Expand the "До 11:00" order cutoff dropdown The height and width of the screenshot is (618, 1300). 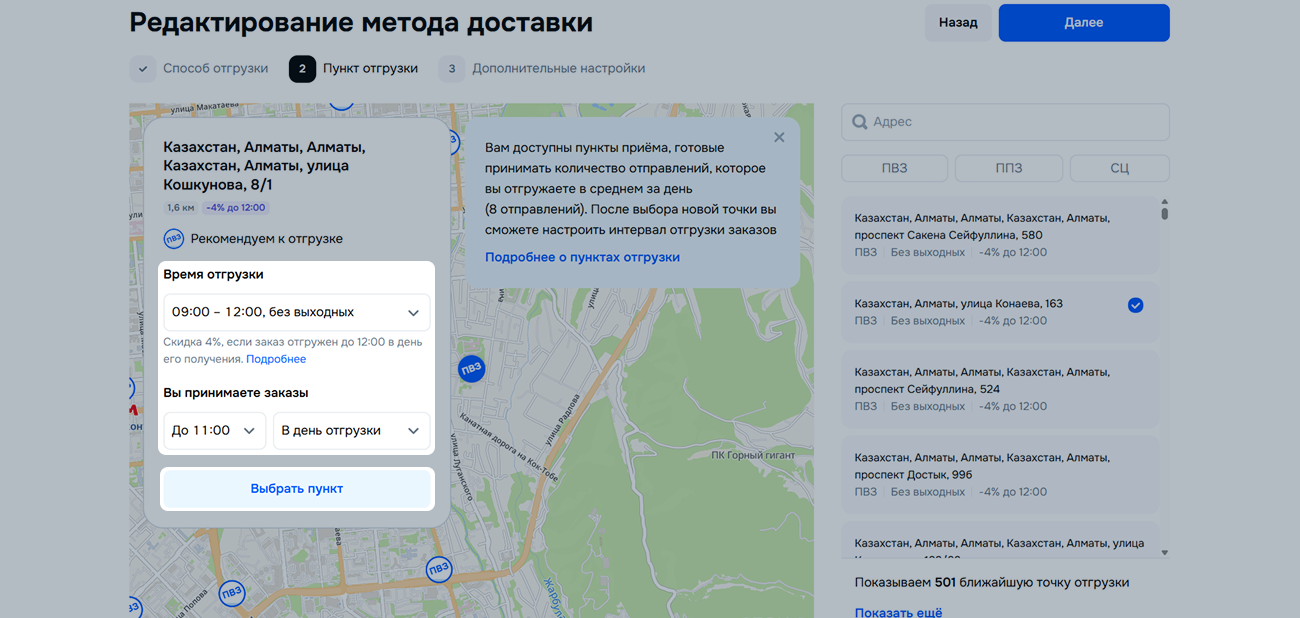point(214,431)
